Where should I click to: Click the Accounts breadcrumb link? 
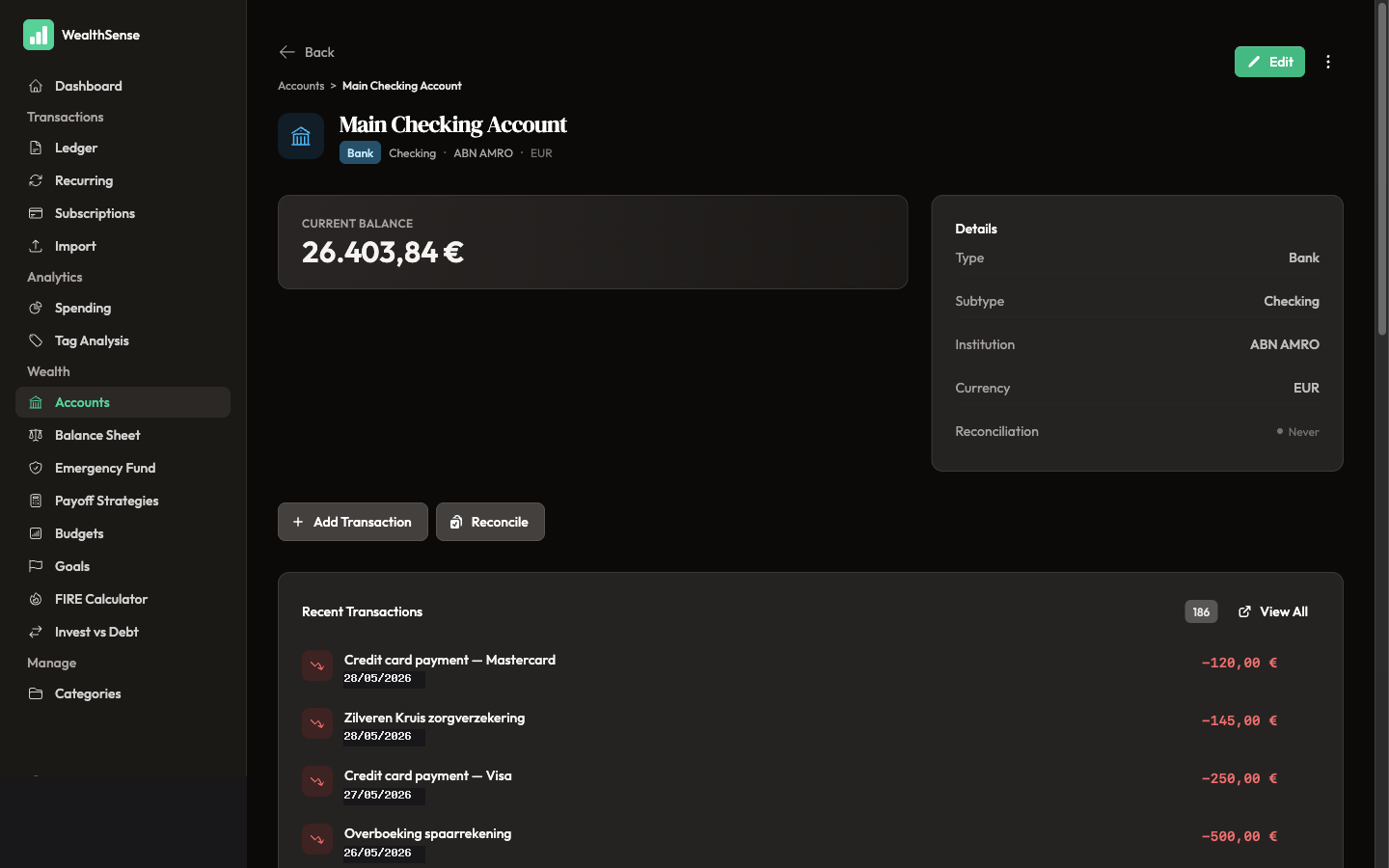pos(301,86)
